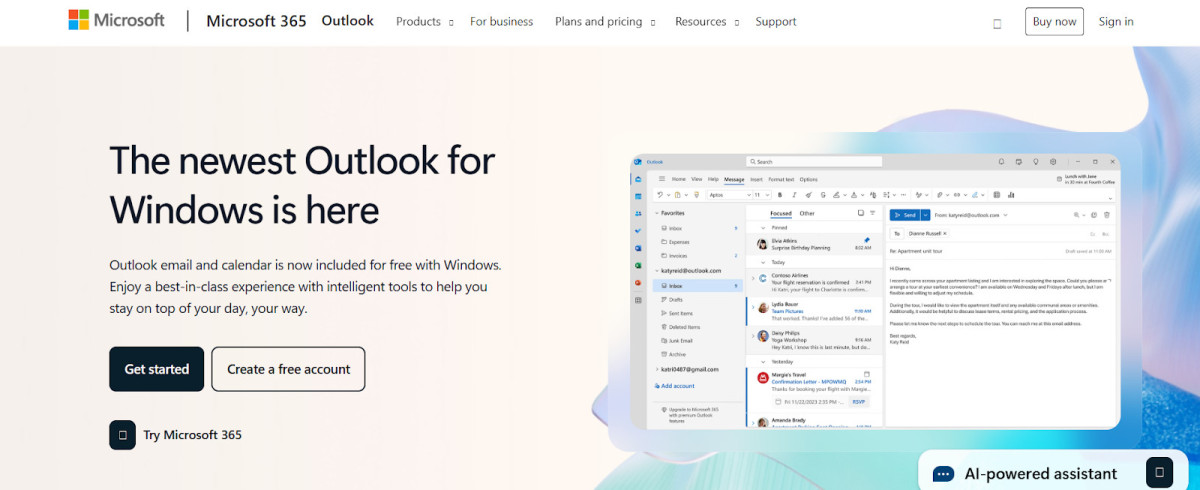Image resolution: width=1200 pixels, height=490 pixels.
Task: Switch to the Other inbox tab in preview
Action: (x=807, y=213)
